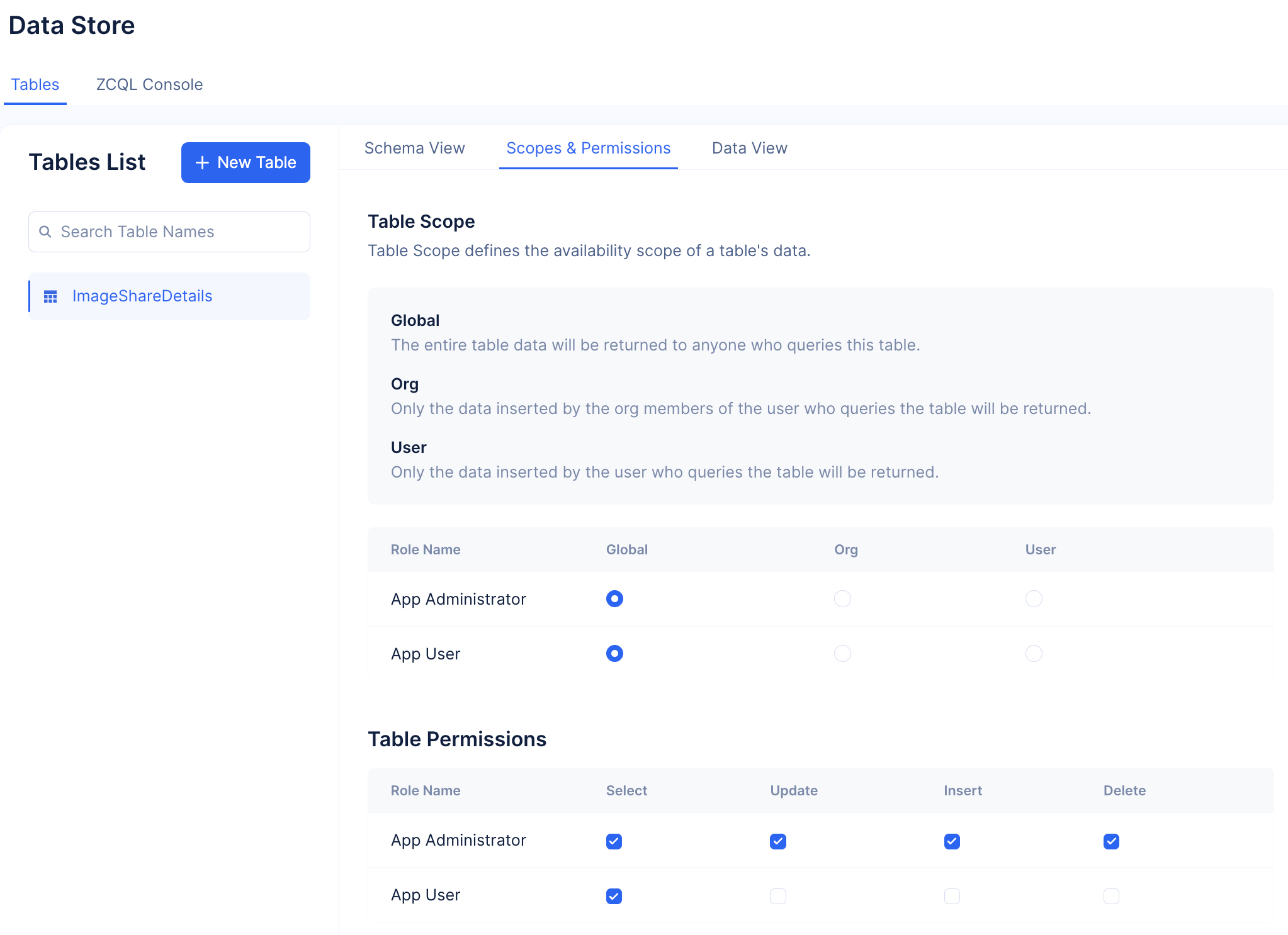Open the ZCQL Console tab
This screenshot has width=1288, height=935.
tap(149, 84)
